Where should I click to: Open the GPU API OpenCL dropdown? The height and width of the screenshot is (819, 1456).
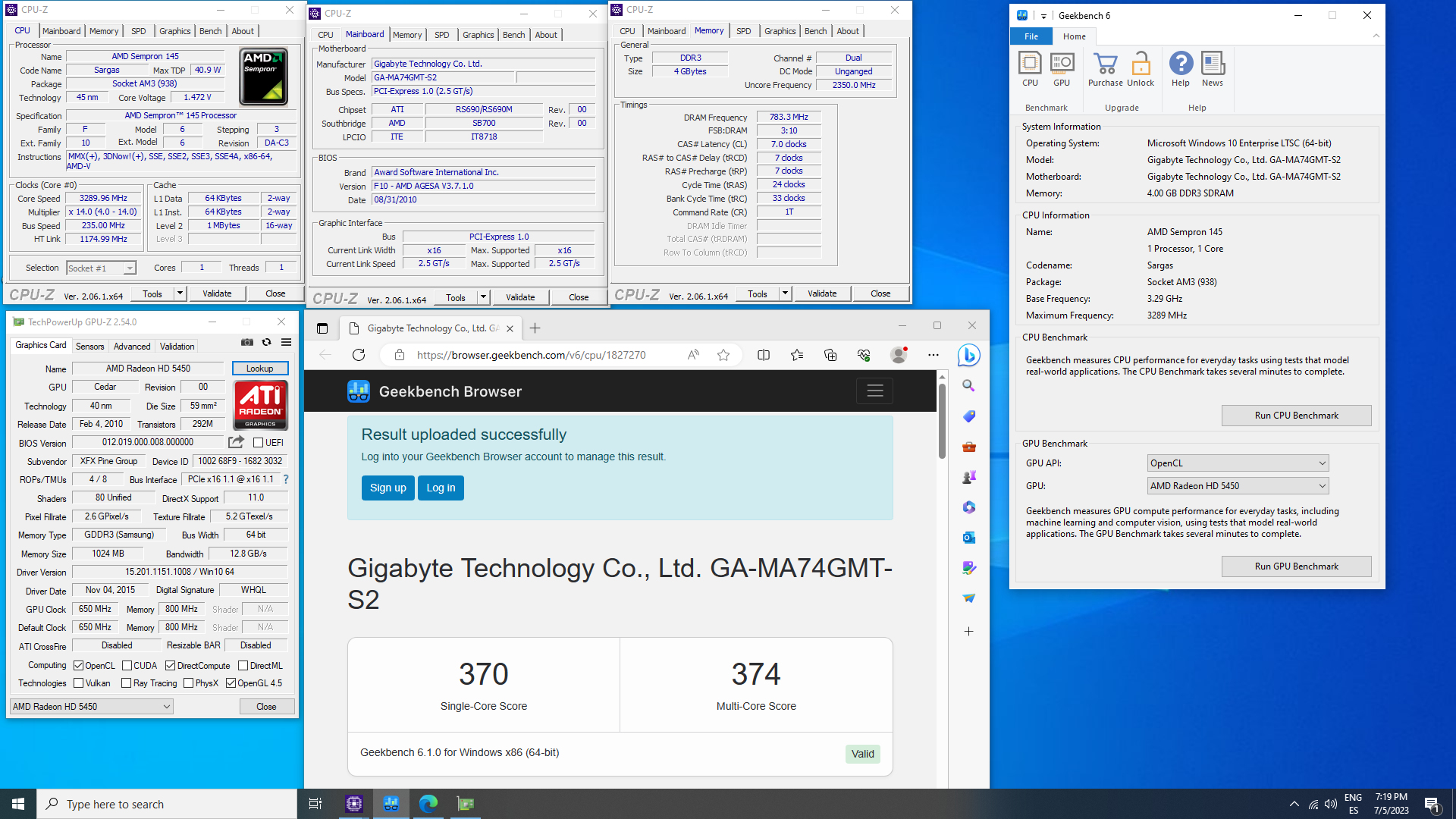[x=1238, y=463]
